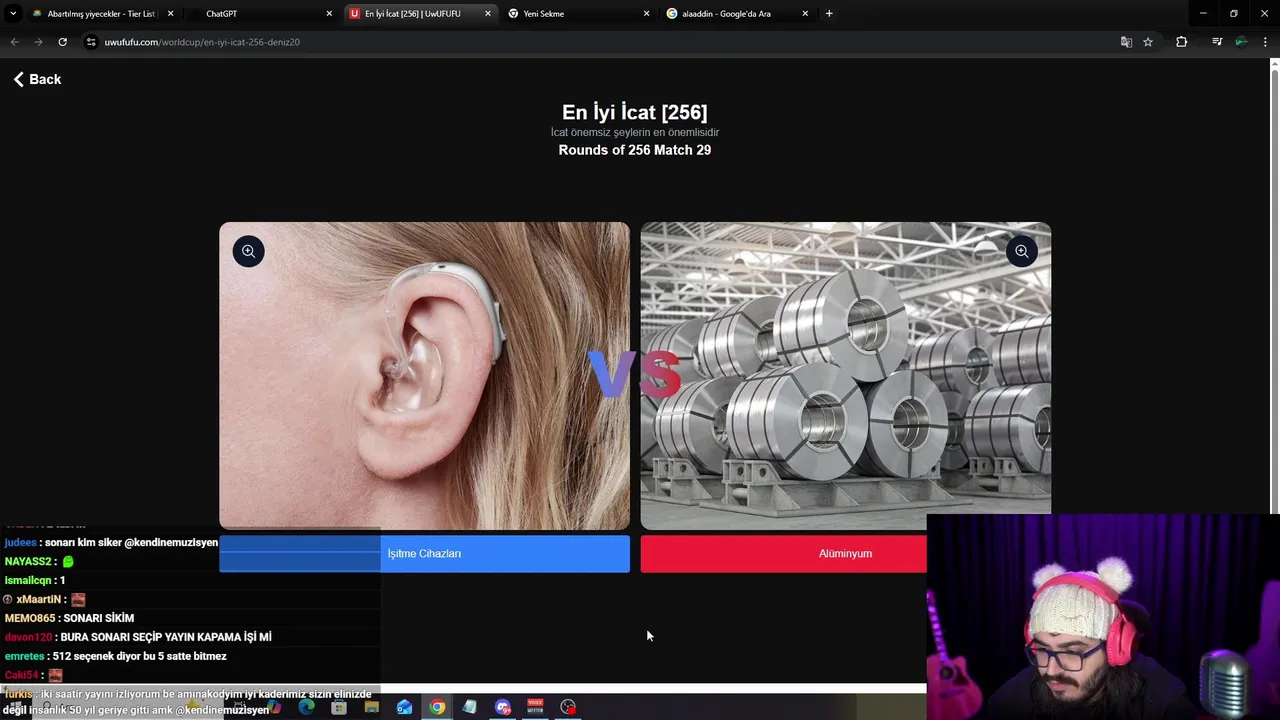Screen dimensions: 1280x720
Task: Open the Extensions puzzle menu
Action: coord(1182,42)
